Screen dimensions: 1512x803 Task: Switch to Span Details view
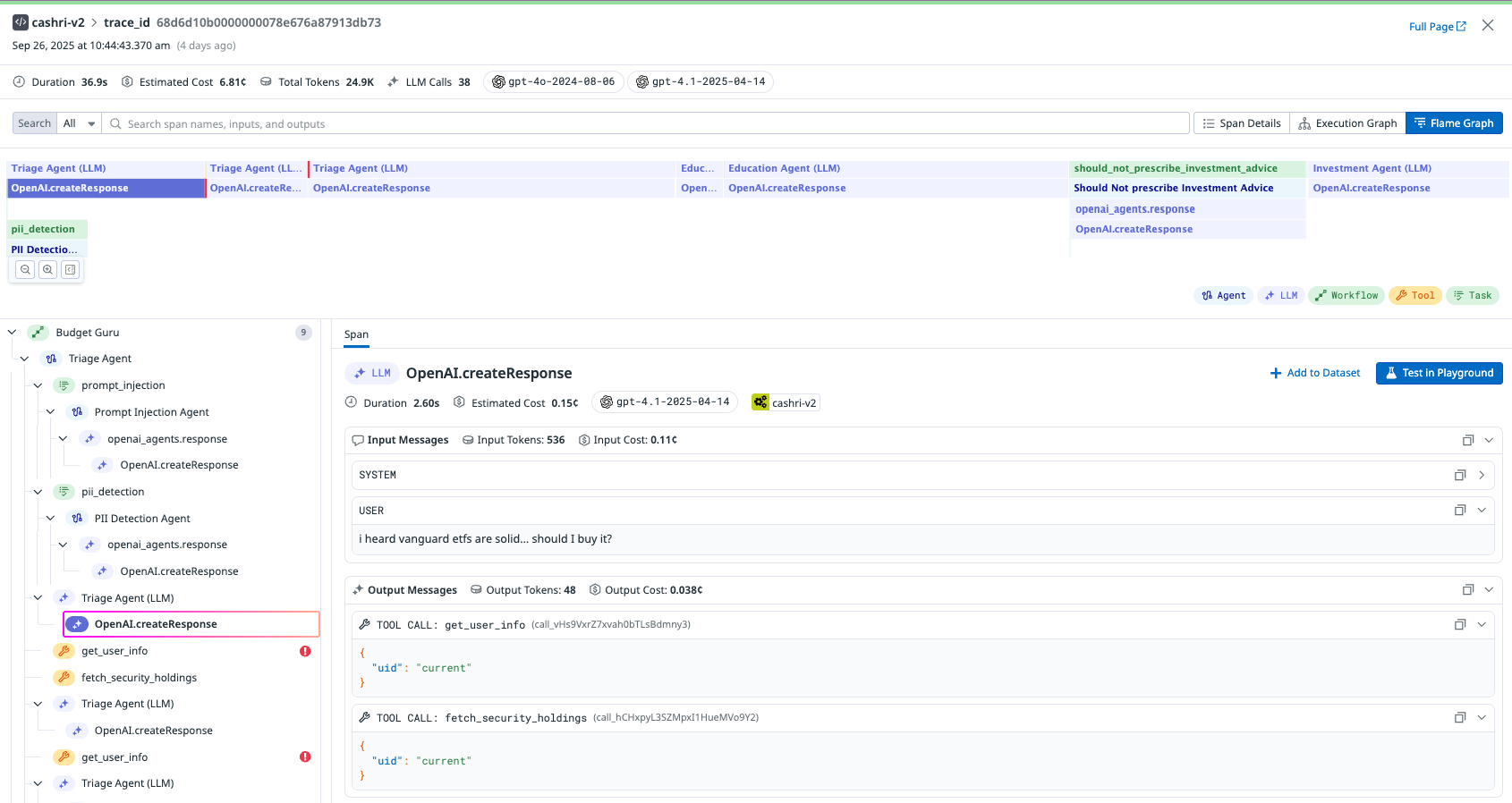(x=1242, y=123)
